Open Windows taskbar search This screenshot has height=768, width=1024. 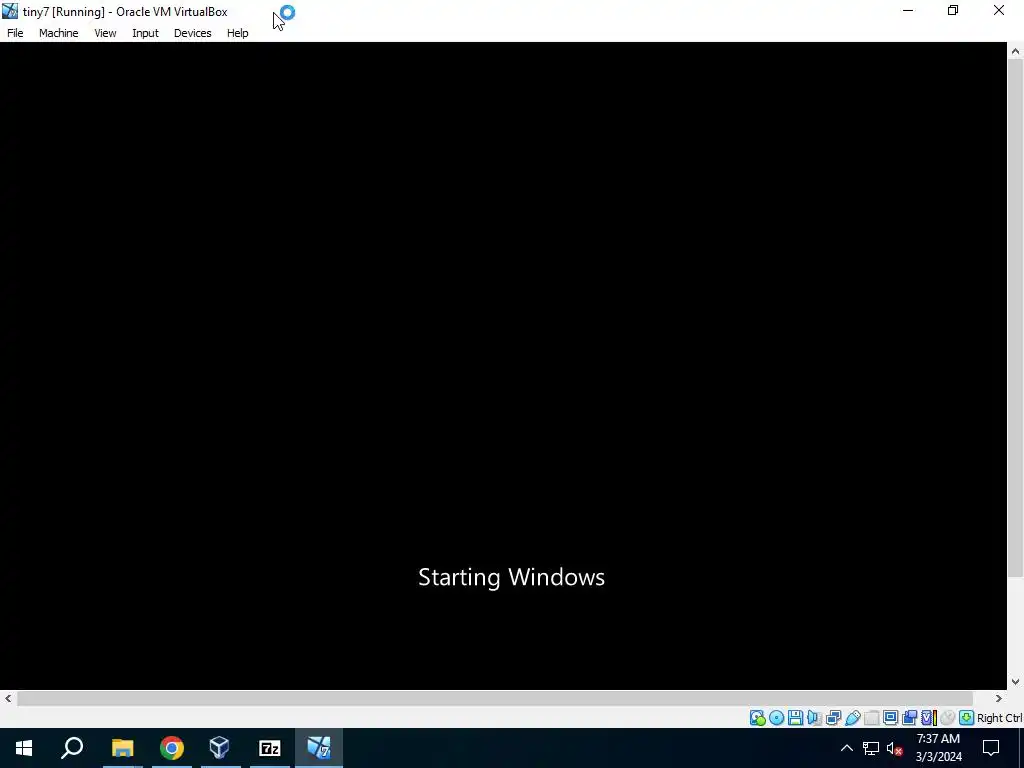pos(72,748)
